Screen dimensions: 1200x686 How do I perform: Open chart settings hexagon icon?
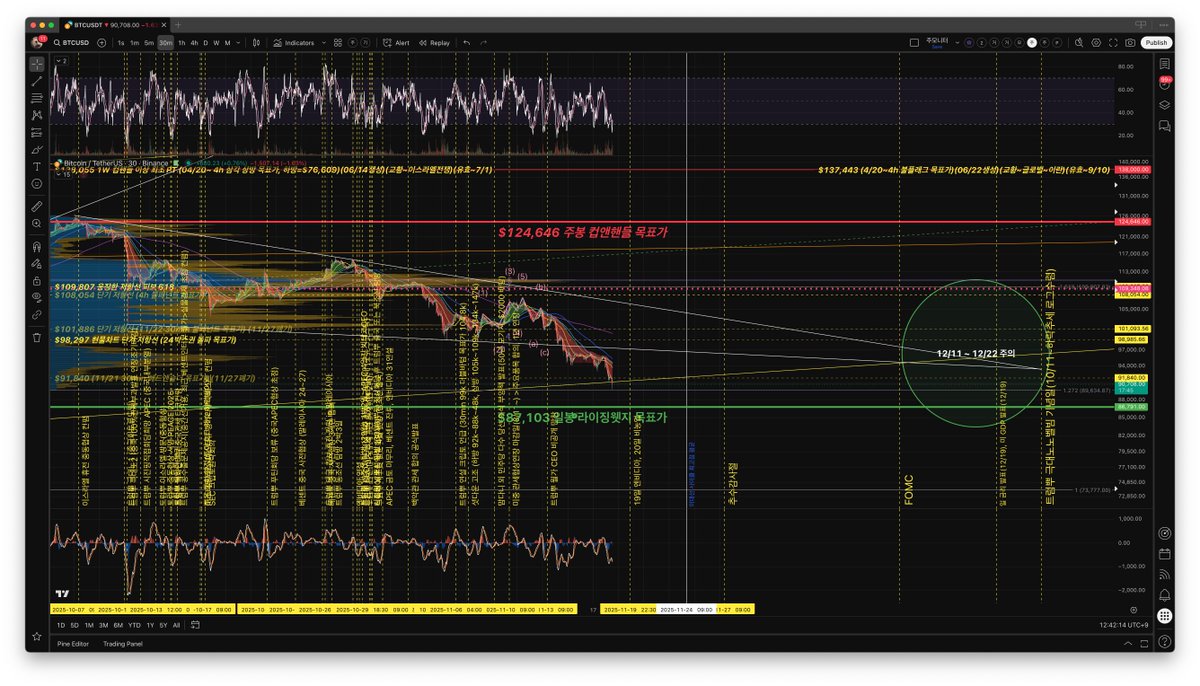[1096, 43]
